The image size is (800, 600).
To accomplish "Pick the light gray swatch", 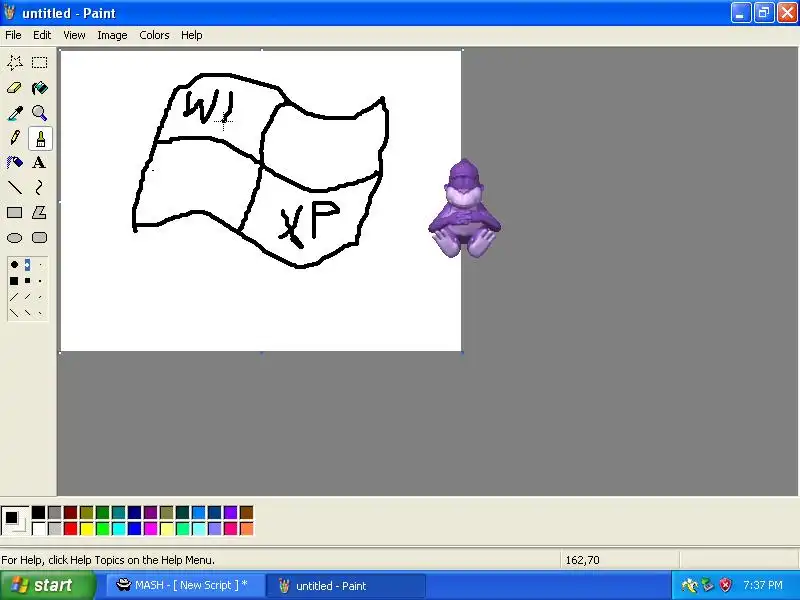I will click(55, 529).
